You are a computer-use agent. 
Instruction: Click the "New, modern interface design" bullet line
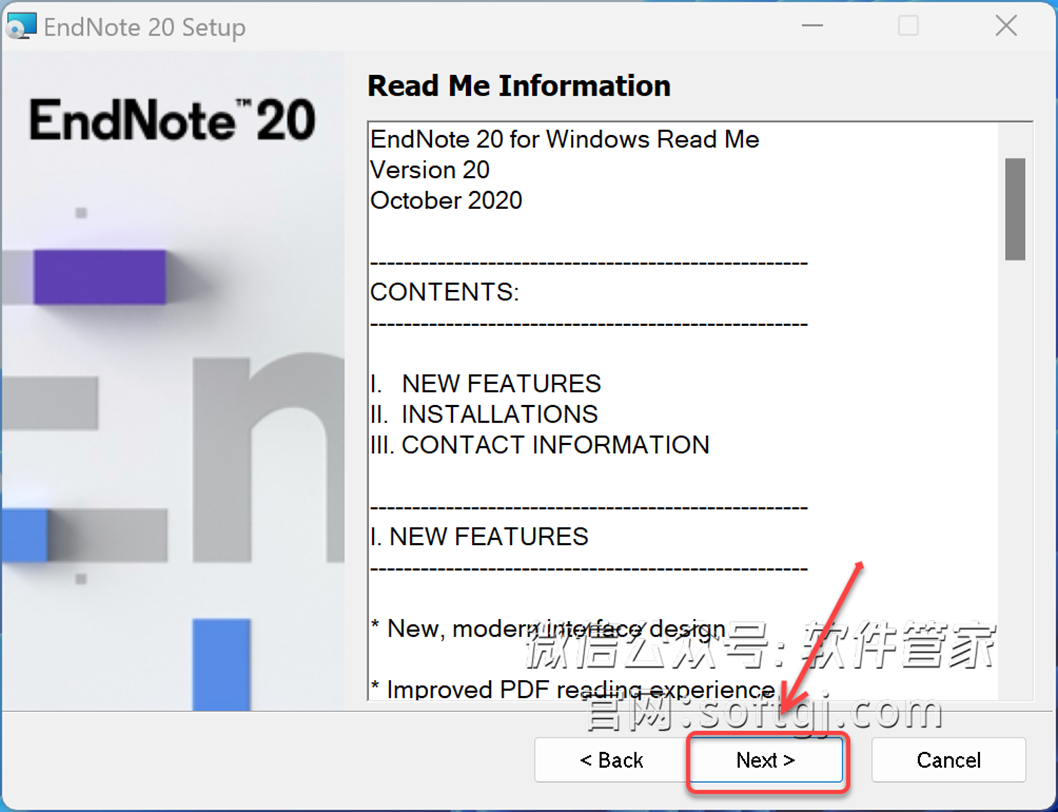point(548,628)
